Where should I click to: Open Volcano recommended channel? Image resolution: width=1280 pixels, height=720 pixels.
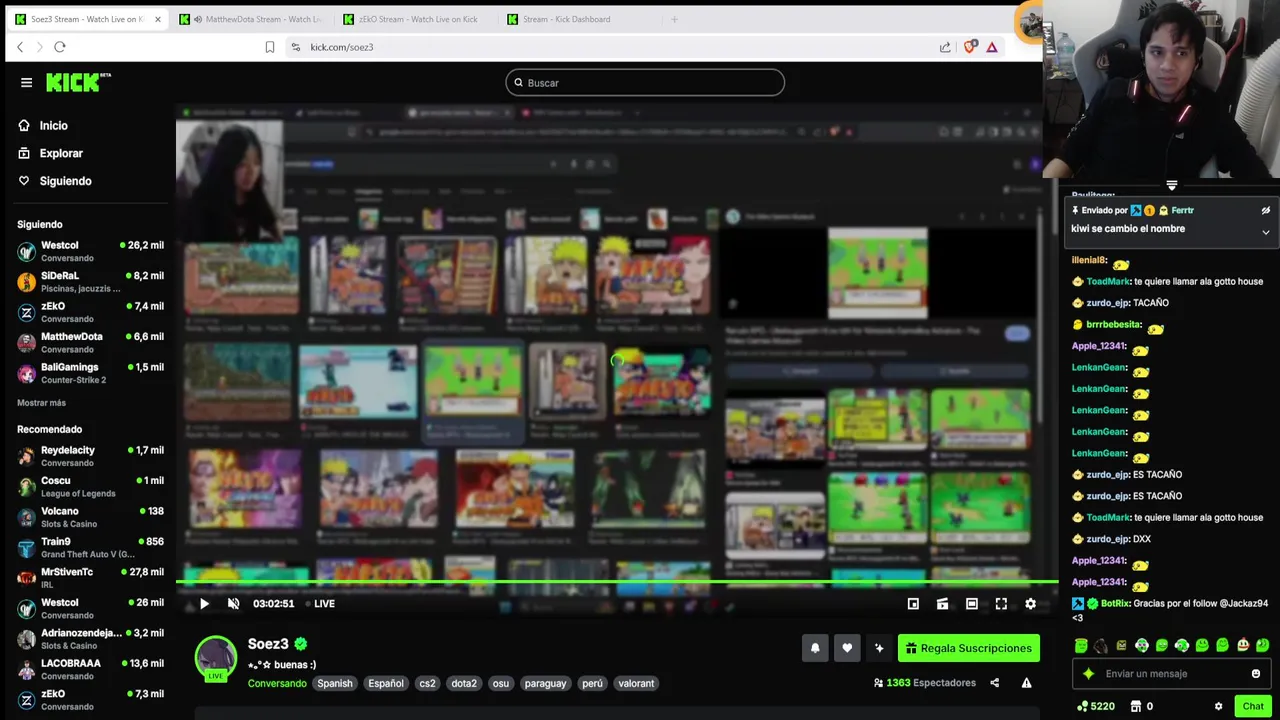coord(90,517)
